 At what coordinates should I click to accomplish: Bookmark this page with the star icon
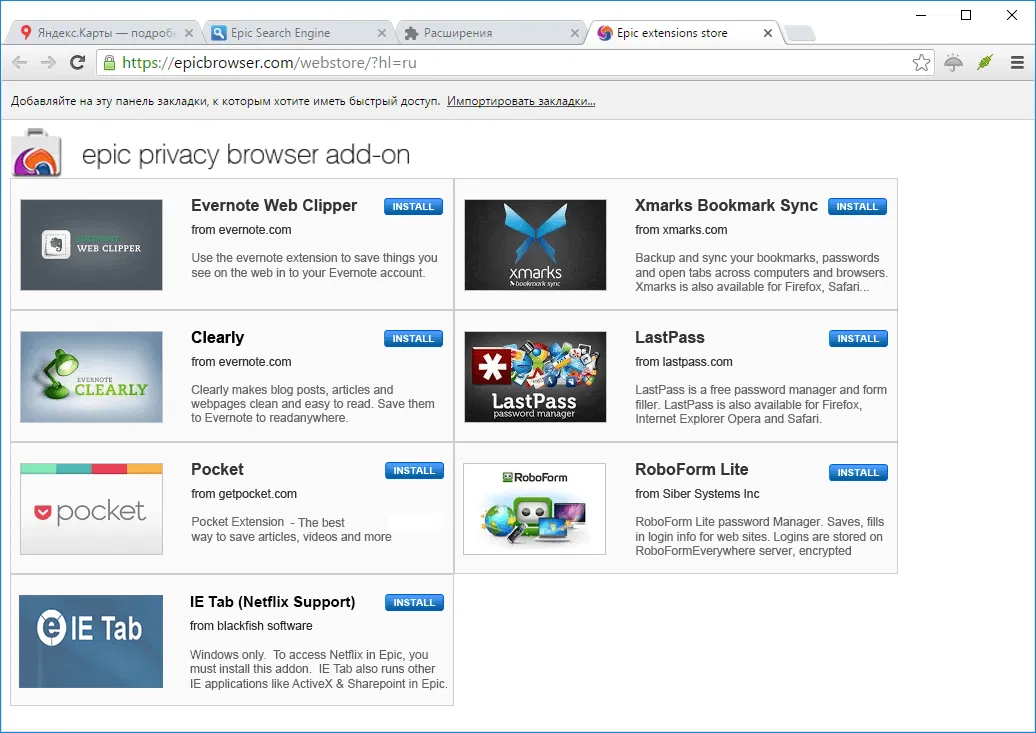(921, 63)
